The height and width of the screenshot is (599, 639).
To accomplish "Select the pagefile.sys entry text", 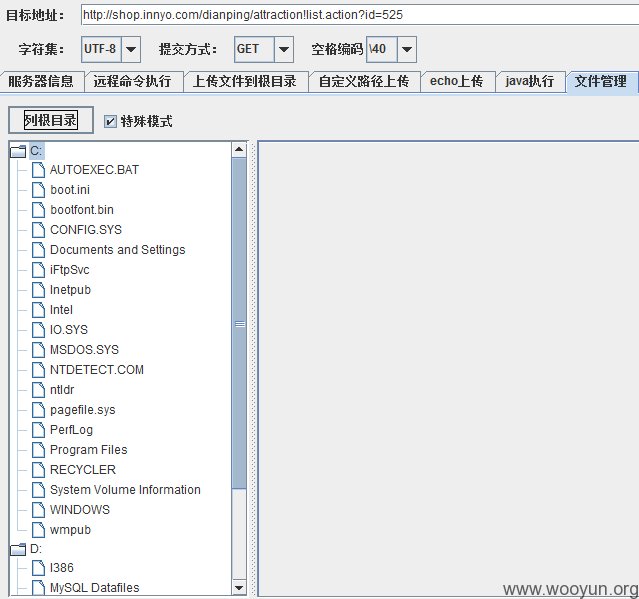I will (83, 410).
